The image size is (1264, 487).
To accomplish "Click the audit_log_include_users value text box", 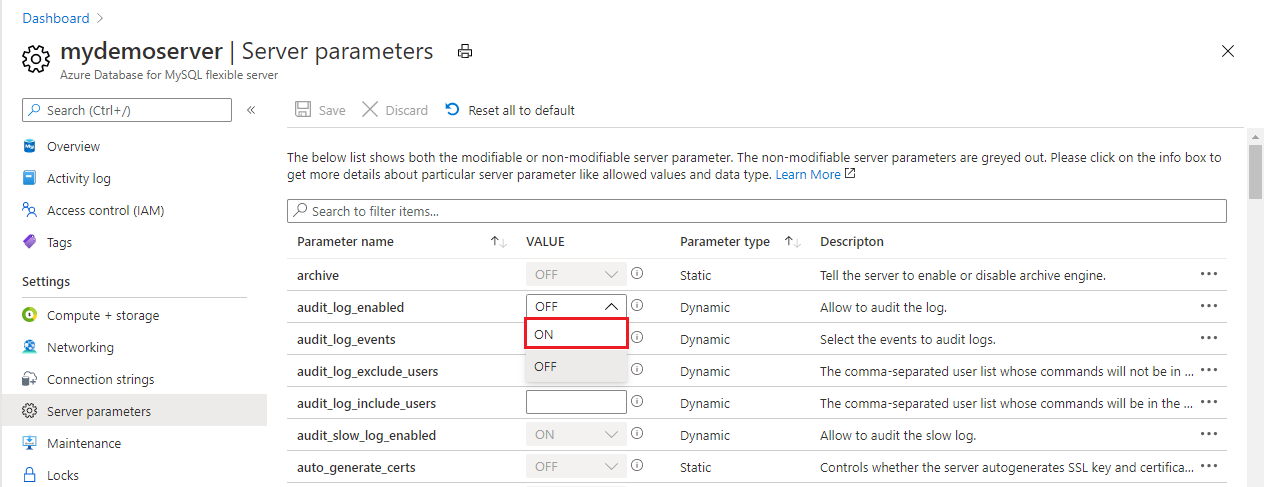I will (576, 403).
